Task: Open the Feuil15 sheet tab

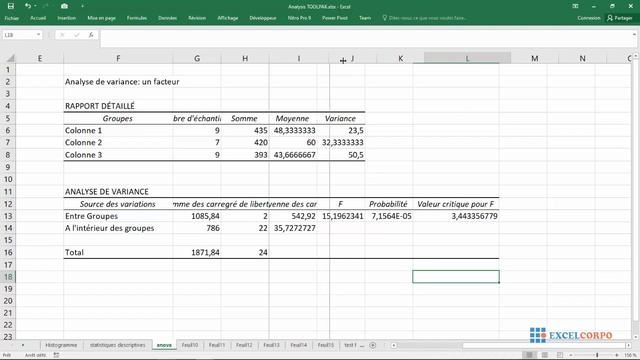Action: [x=326, y=345]
